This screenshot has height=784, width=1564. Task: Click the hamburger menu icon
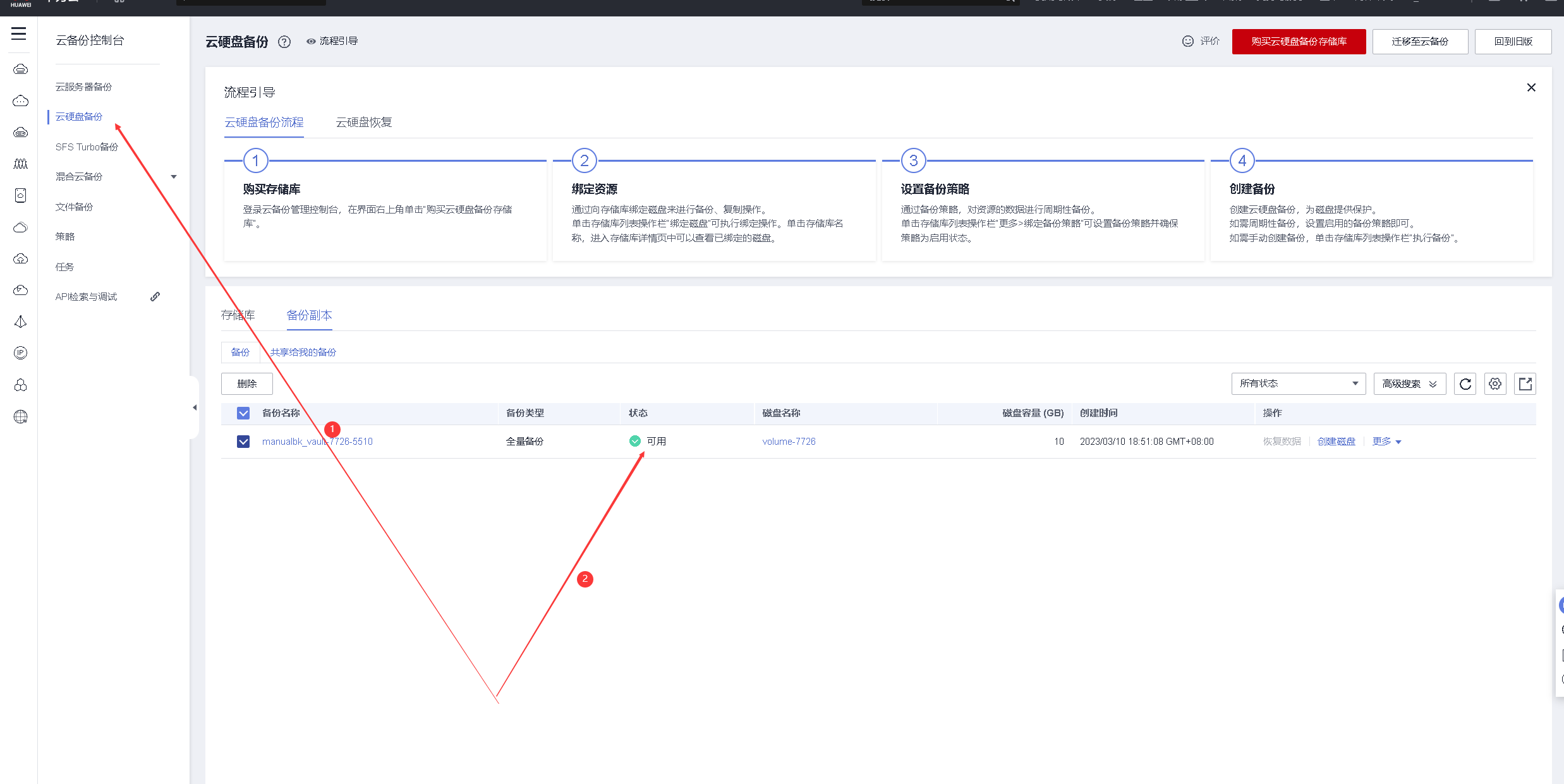[x=19, y=33]
